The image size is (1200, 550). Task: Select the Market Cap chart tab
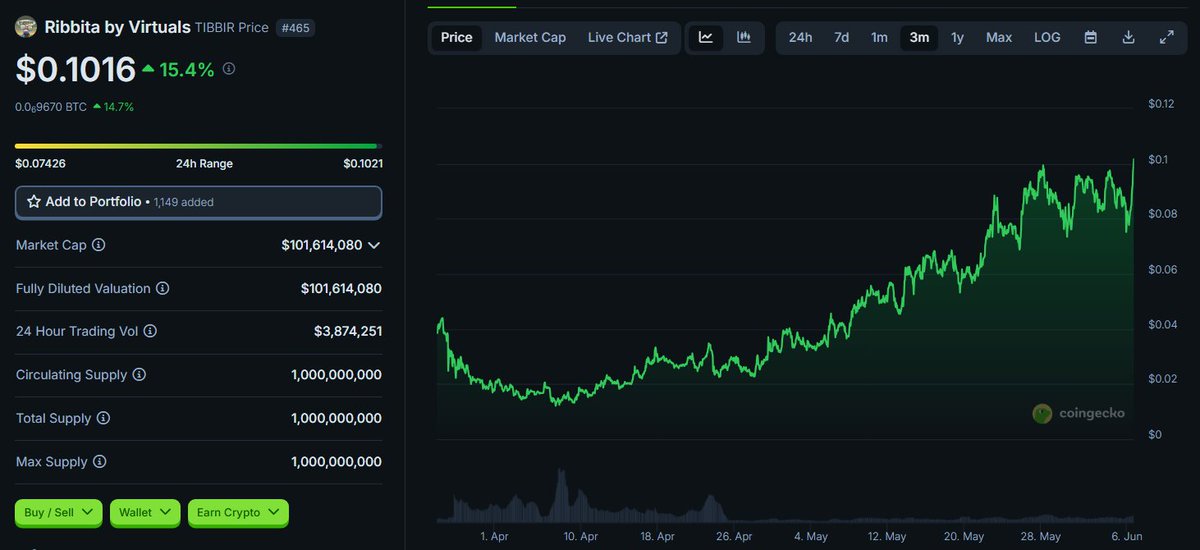530,37
